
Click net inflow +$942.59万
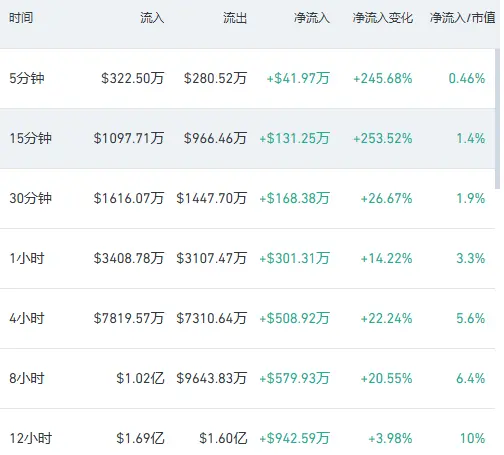[x=294, y=438]
